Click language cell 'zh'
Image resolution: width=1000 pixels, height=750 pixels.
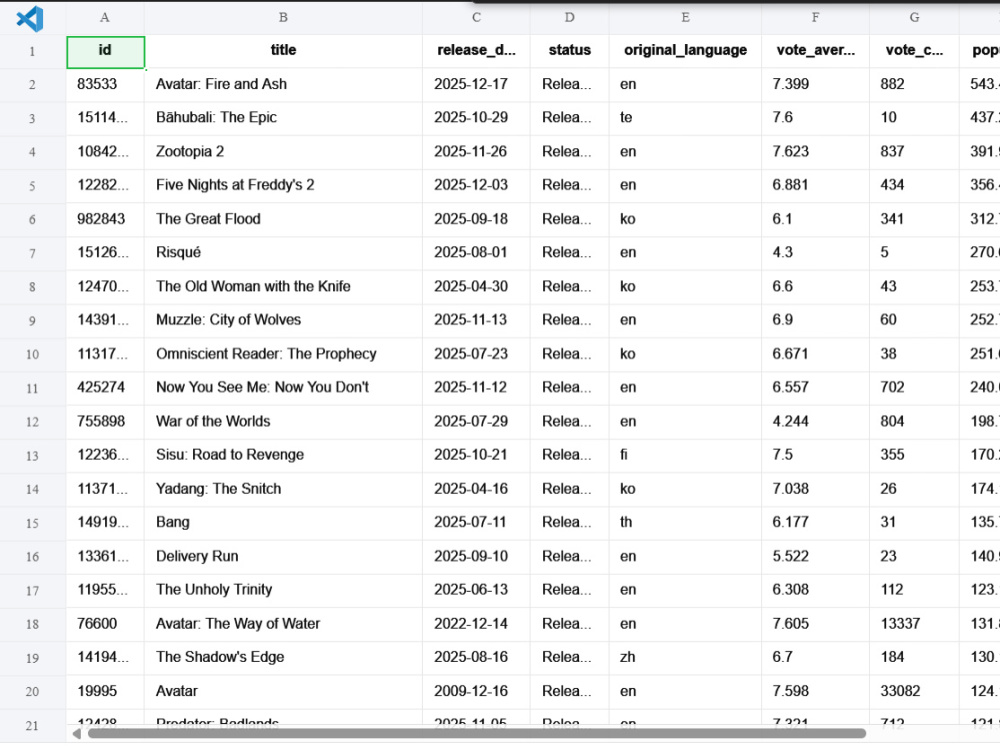point(685,658)
